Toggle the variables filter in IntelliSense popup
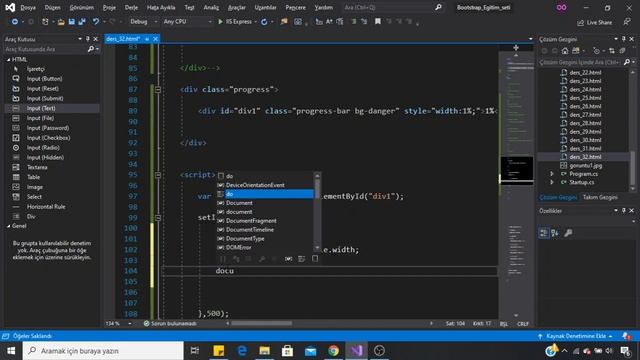Screen dimensions: 640x360 tap(288, 259)
